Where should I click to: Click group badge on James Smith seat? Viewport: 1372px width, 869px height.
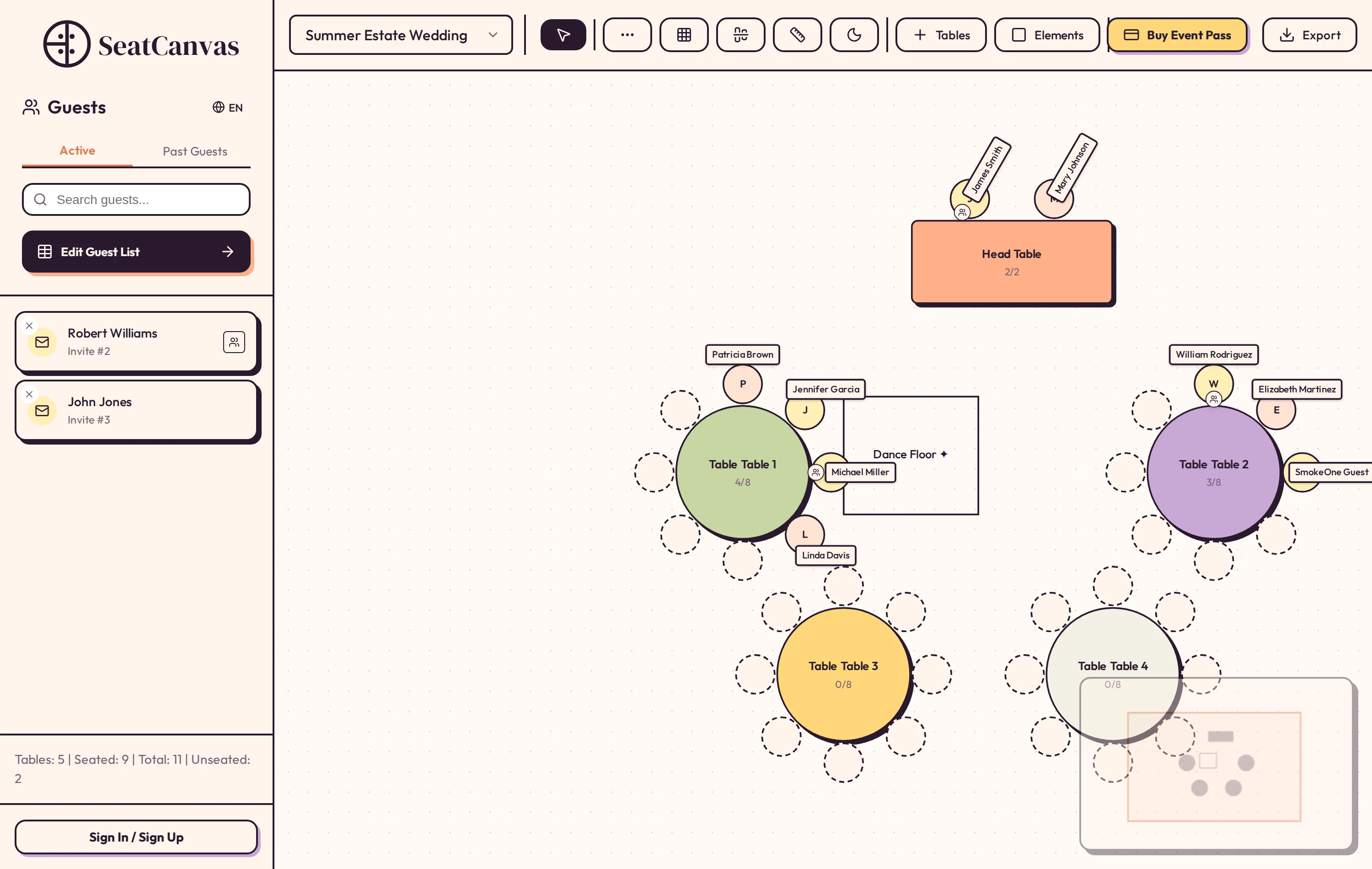962,212
